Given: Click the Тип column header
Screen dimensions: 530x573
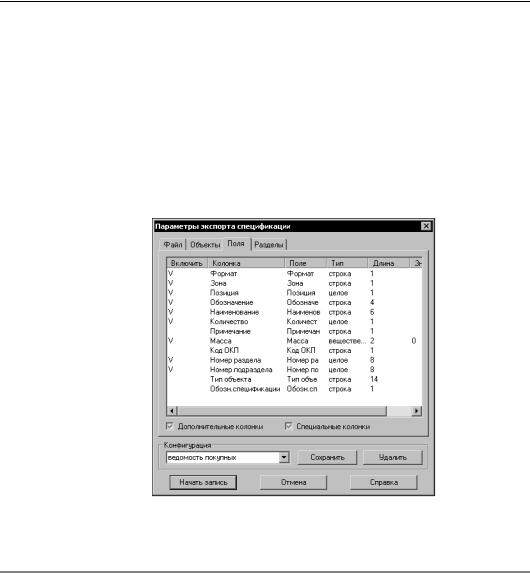Looking at the screenshot, I should click(347, 263).
